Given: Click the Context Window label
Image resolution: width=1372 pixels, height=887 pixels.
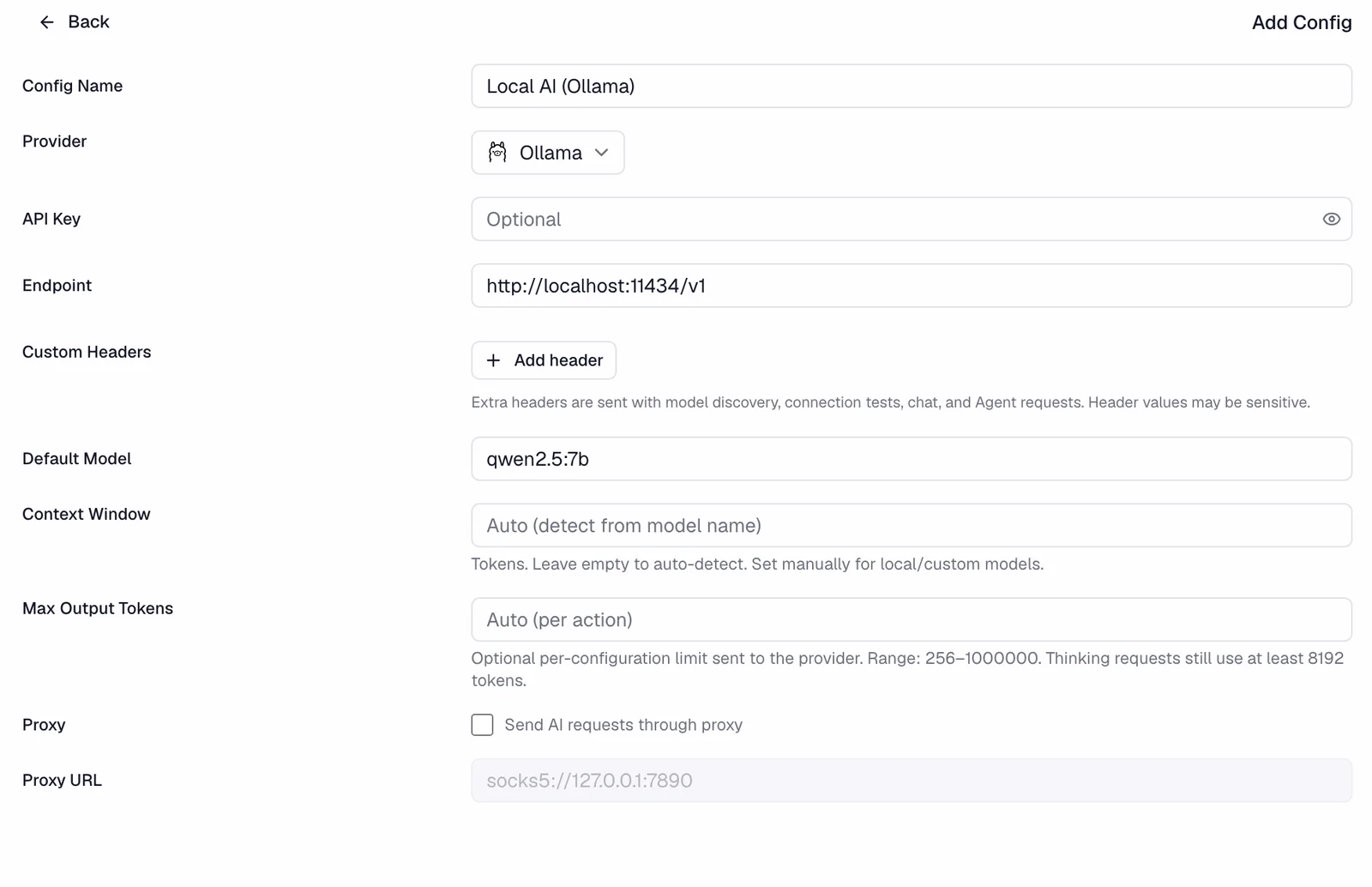Looking at the screenshot, I should [x=87, y=514].
